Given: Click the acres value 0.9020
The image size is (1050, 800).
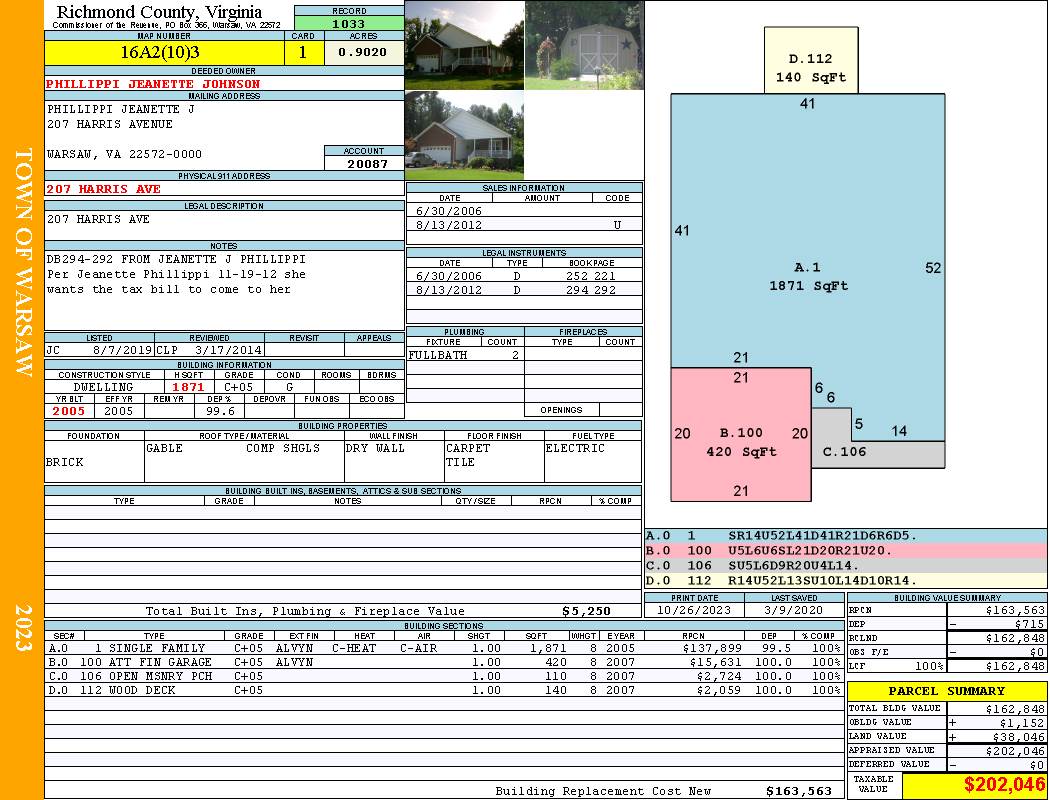Looking at the screenshot, I should [x=362, y=52].
